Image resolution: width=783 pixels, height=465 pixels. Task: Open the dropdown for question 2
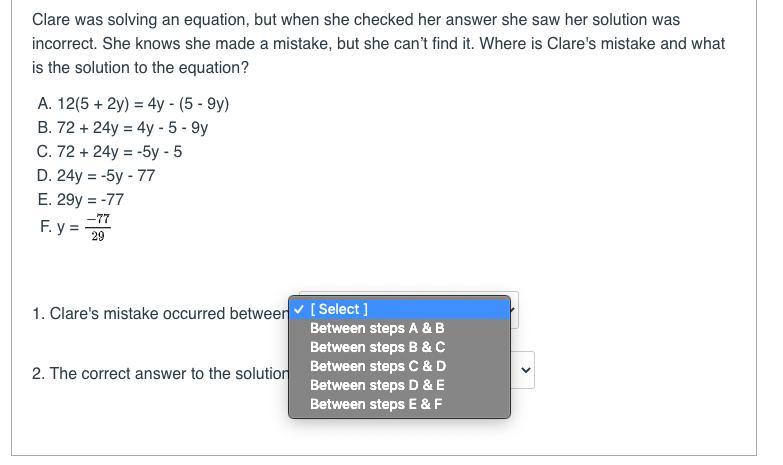[525, 372]
